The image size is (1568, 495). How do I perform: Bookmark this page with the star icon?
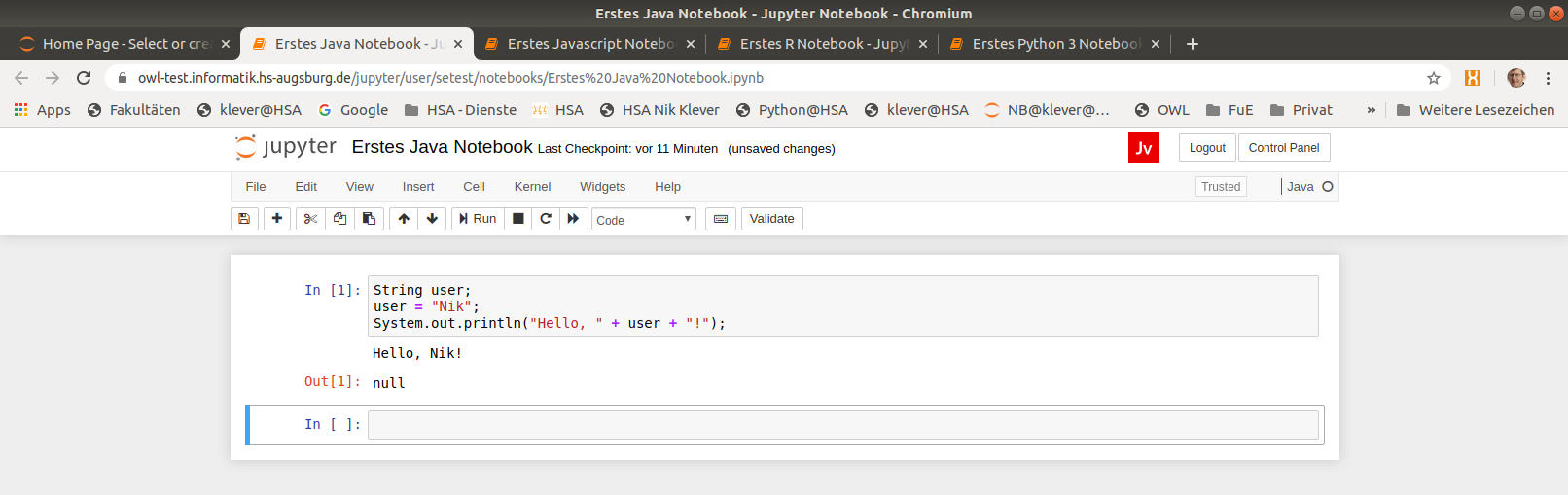1434,78
